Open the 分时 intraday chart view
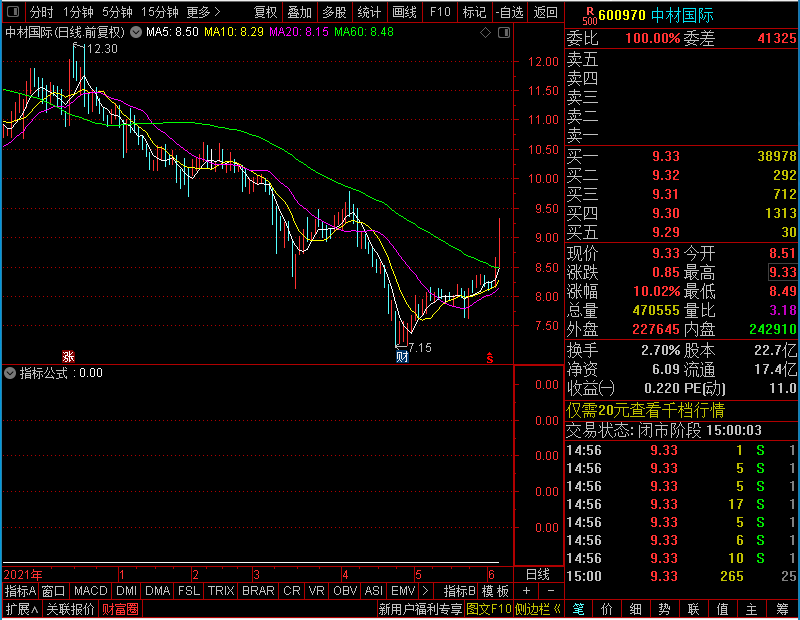800x620 pixels. 41,12
